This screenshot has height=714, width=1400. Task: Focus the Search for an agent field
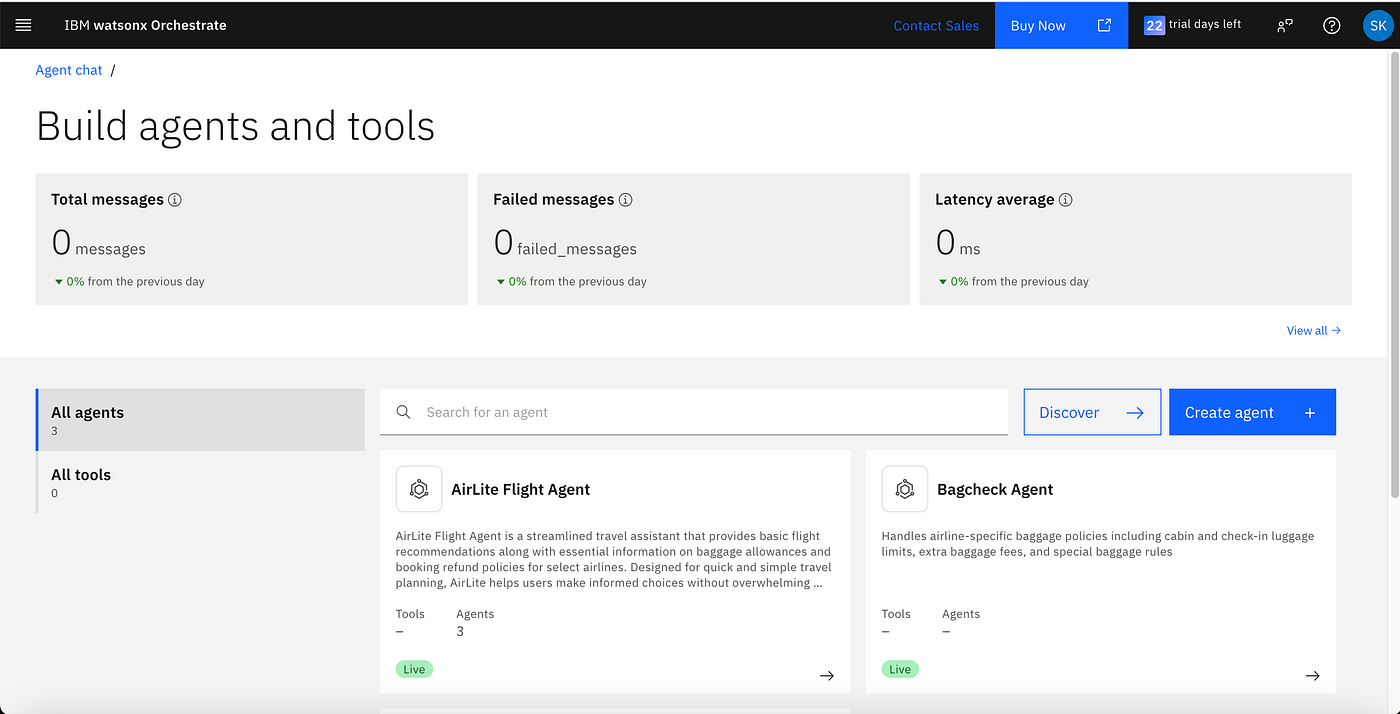(x=694, y=412)
